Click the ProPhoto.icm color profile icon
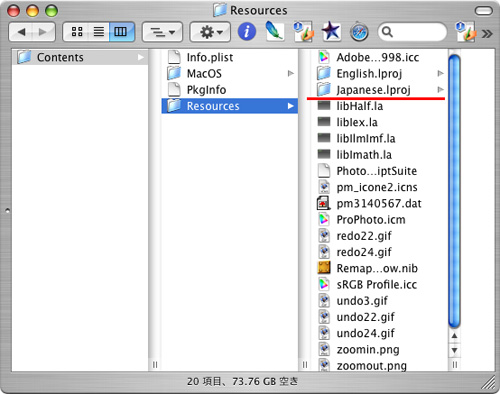Screen dimensions: 500x394 (x=324, y=220)
